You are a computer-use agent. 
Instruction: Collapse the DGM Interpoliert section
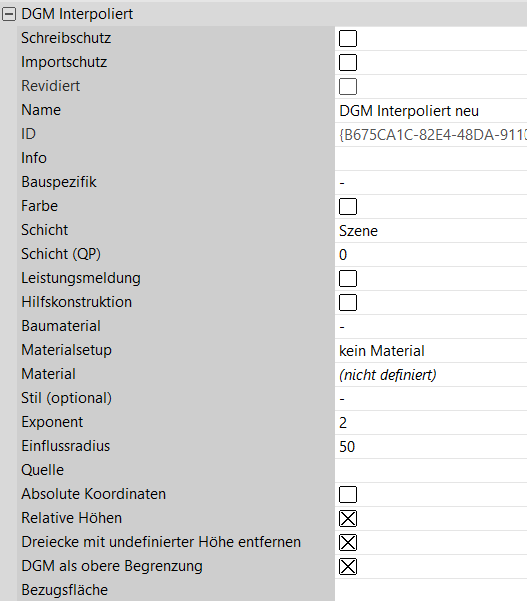[x=9, y=14]
